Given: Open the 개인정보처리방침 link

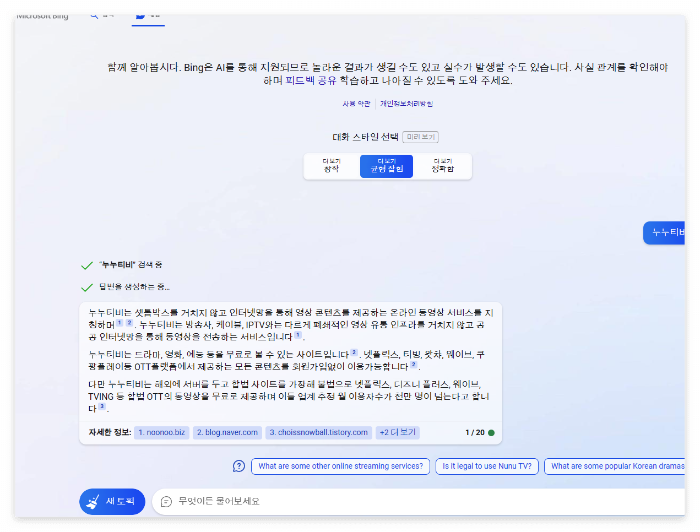Looking at the screenshot, I should tap(406, 104).
